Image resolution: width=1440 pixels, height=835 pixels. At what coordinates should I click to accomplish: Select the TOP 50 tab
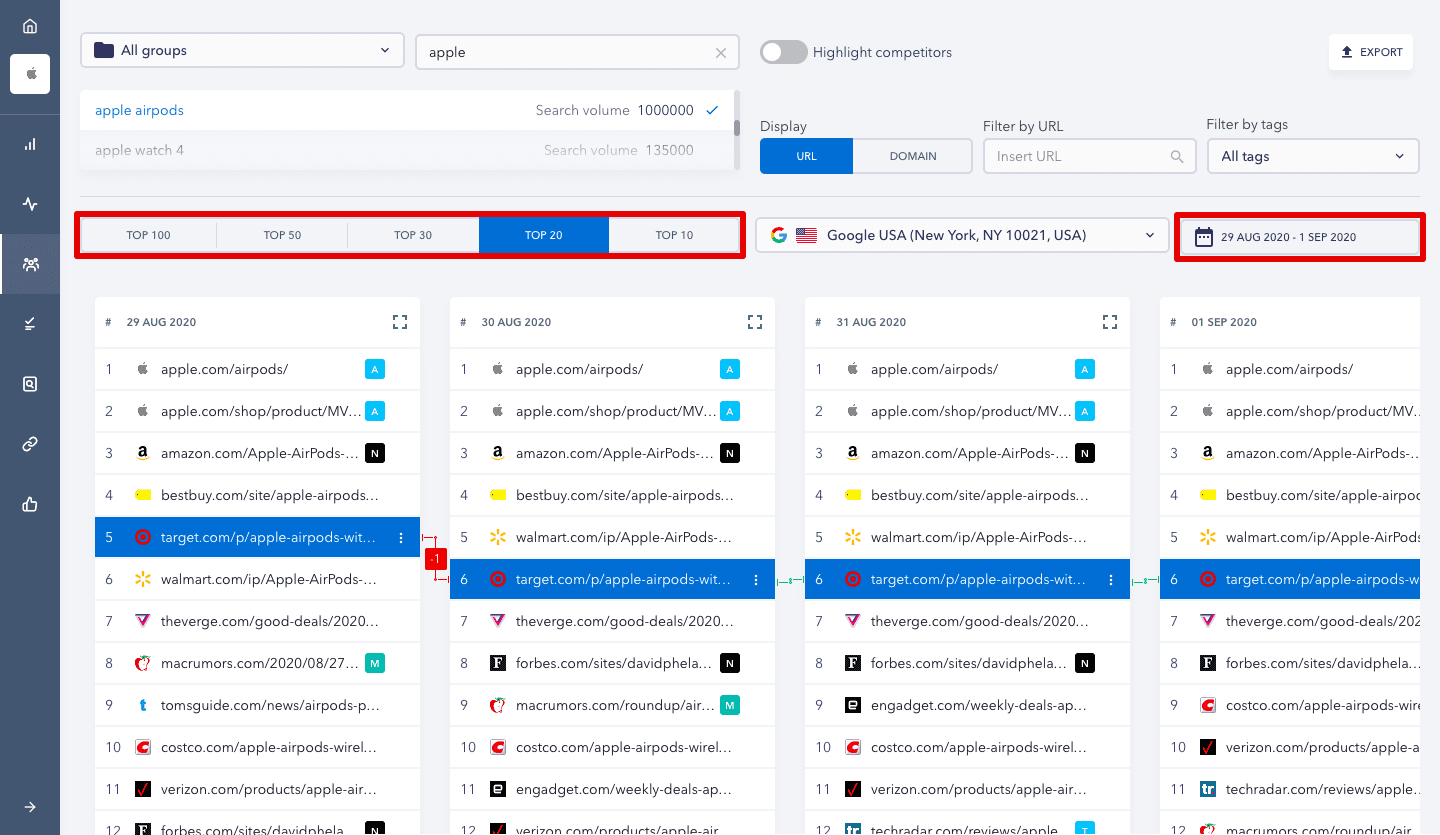[x=282, y=235]
